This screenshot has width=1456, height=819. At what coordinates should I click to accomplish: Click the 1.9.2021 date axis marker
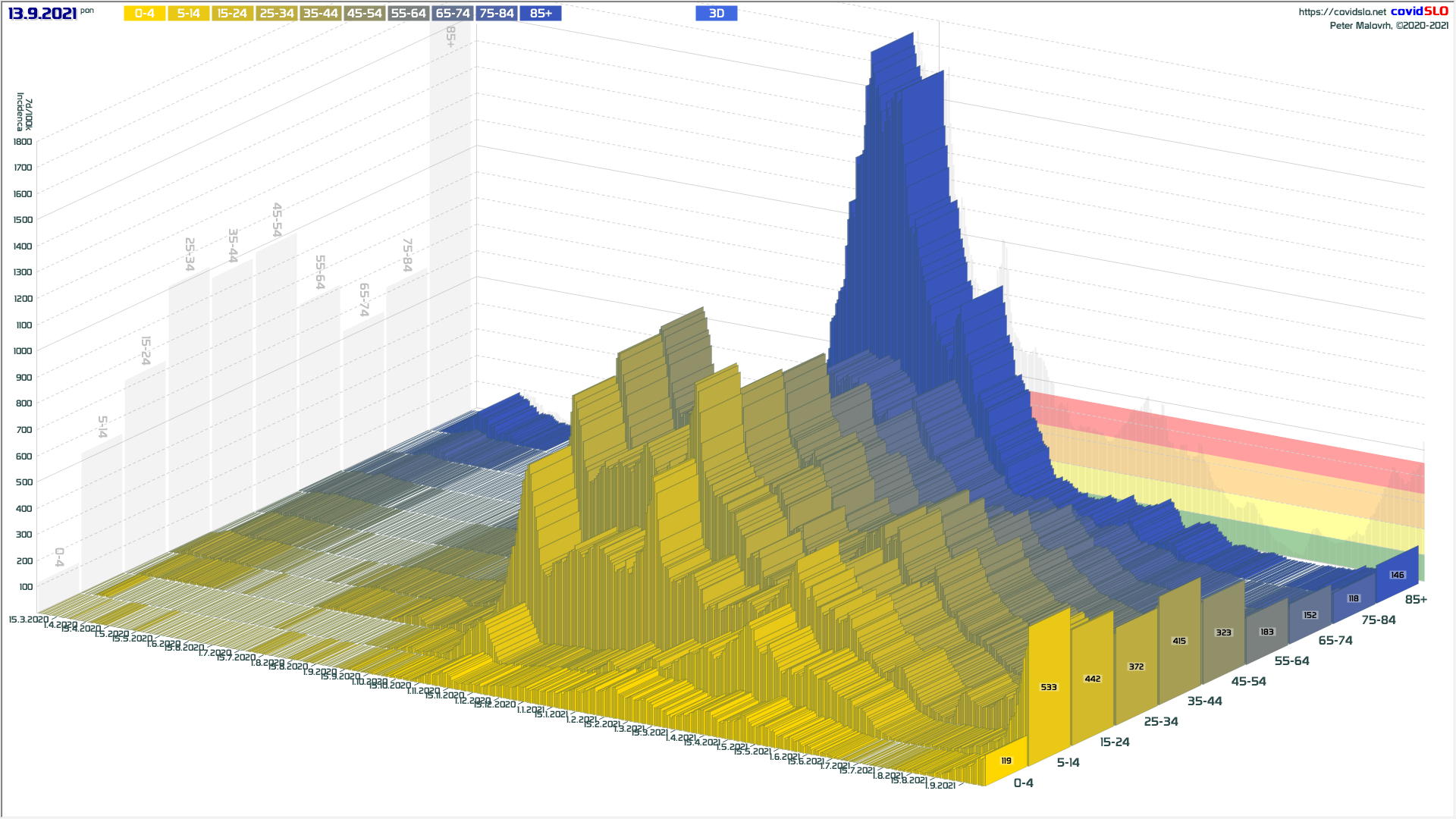pos(940,786)
